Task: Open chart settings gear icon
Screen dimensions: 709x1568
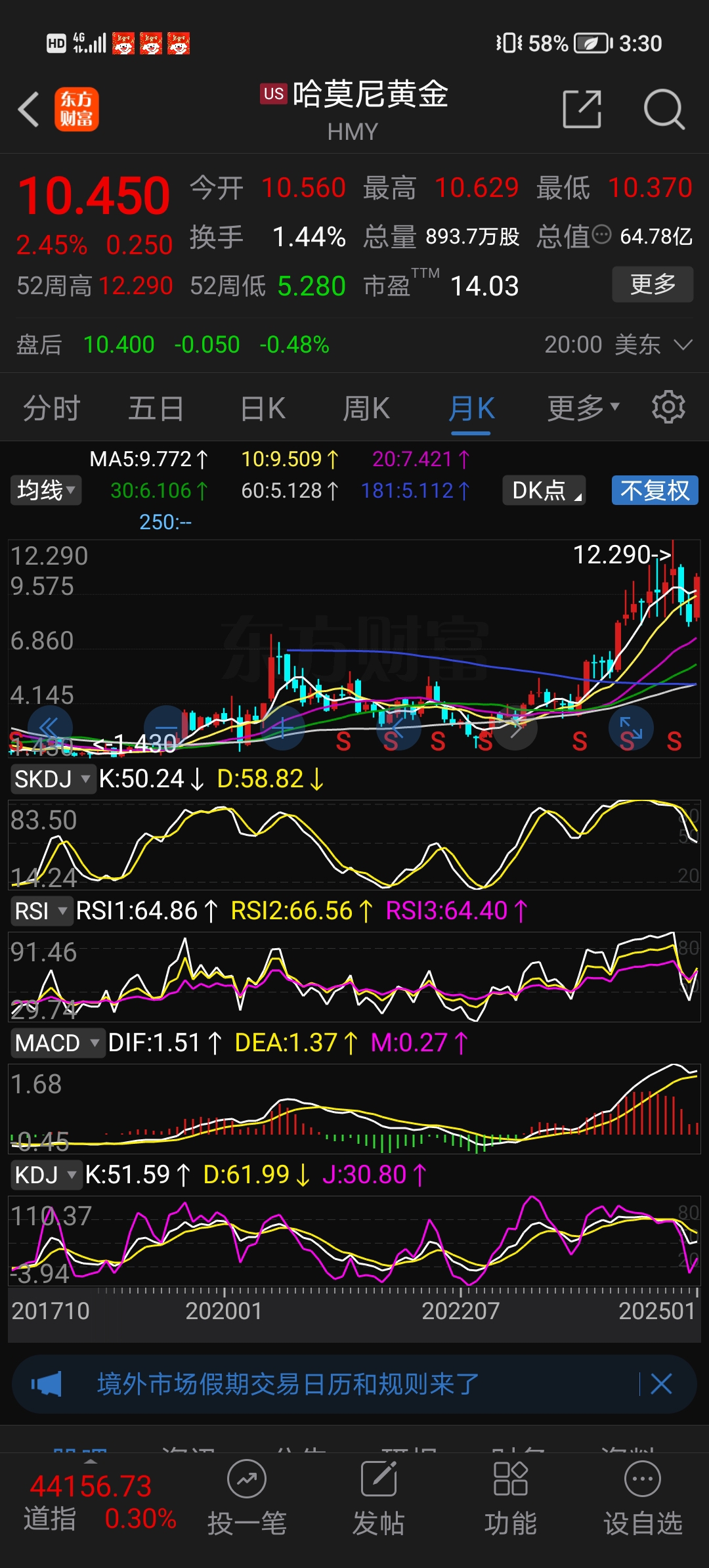Action: [x=668, y=407]
